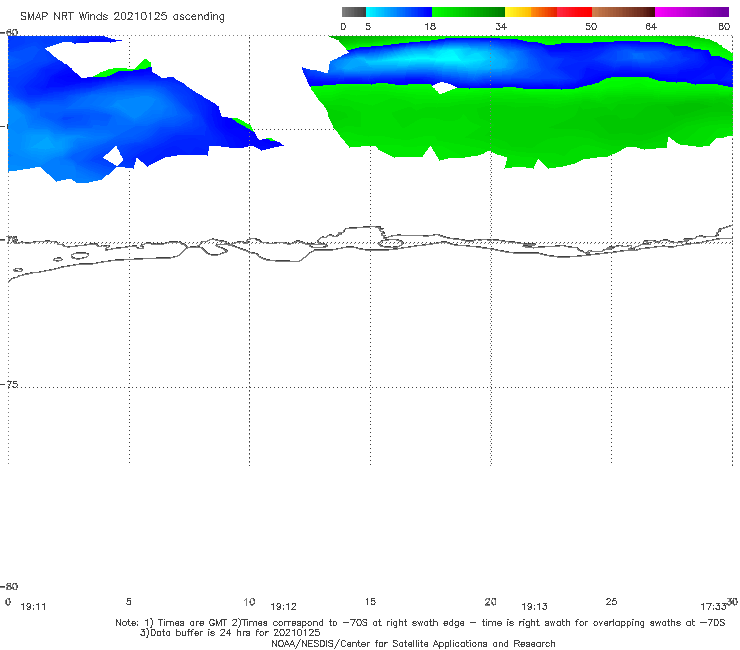Click the NOAA/NESDIS credit line
Screen dimensions: 740x650
413,643
